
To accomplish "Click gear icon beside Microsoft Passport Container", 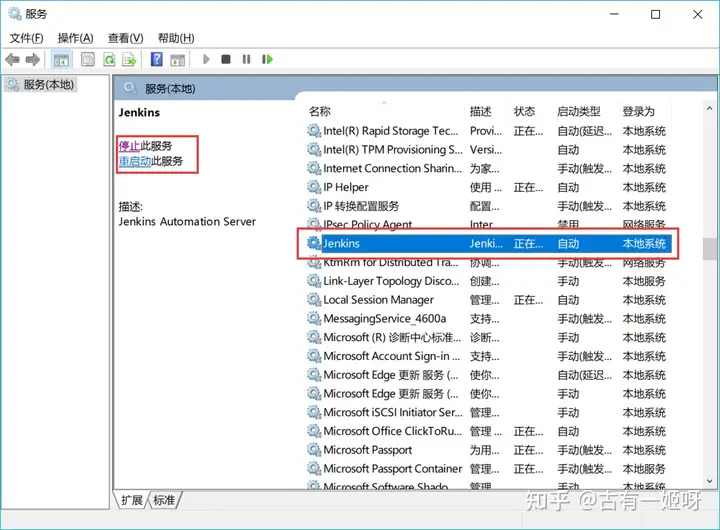I will 314,468.
